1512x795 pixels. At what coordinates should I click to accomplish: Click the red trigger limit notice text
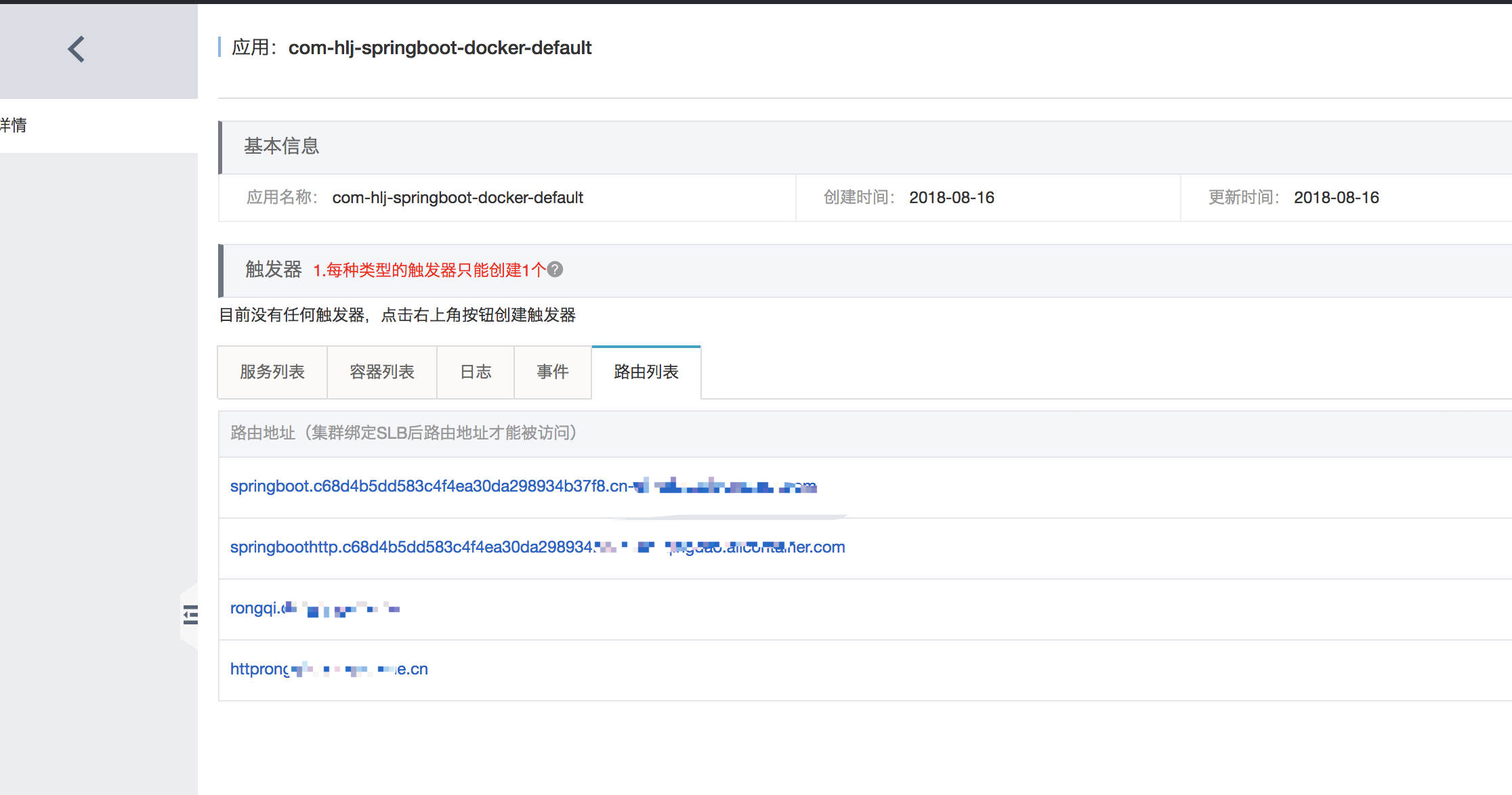pos(429,270)
